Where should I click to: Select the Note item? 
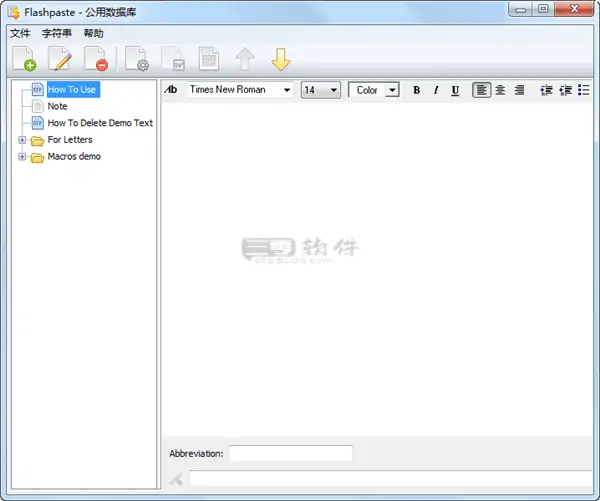point(57,106)
